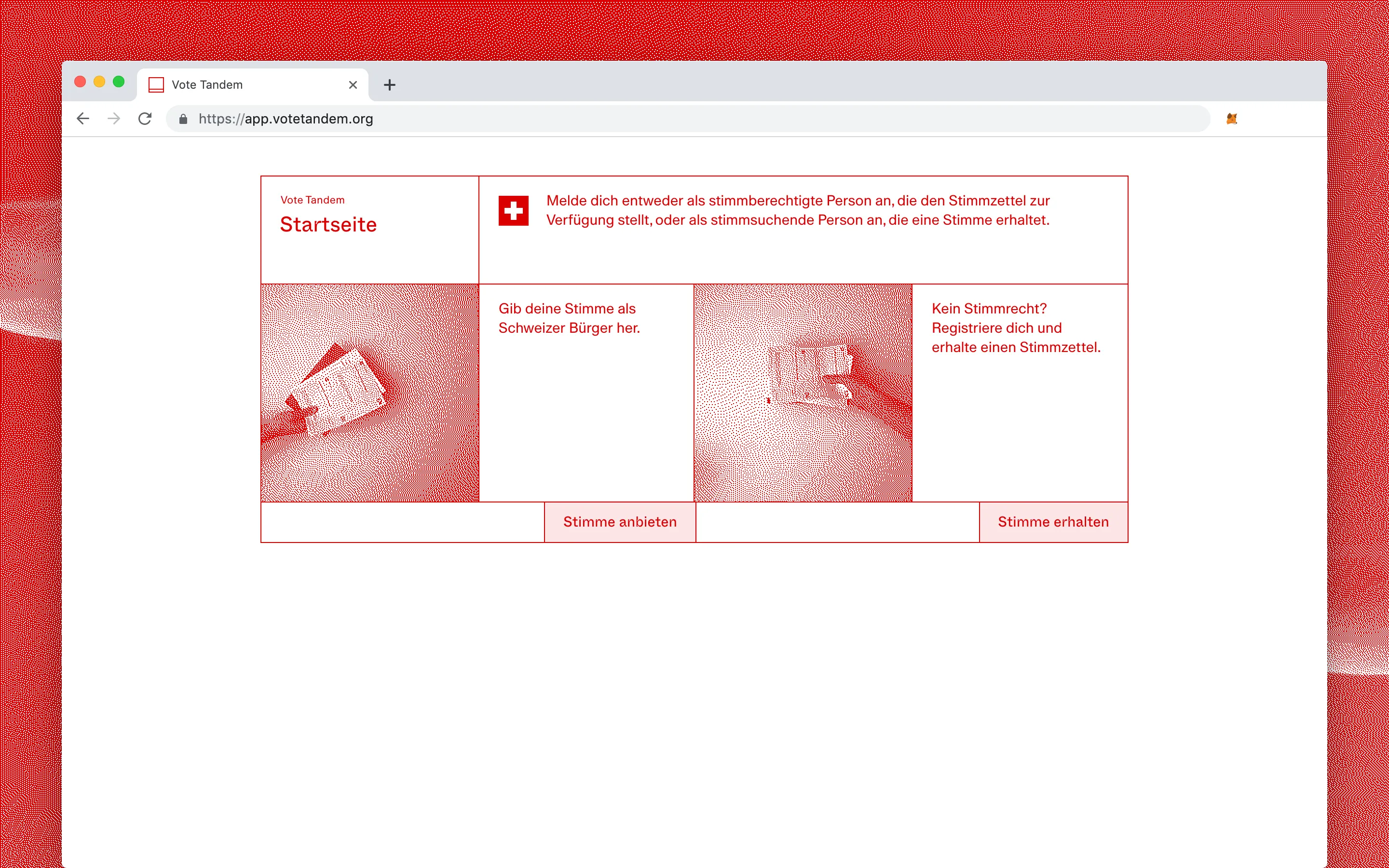This screenshot has height=868, width=1389.
Task: Click the browser forward arrow
Action: [114, 118]
